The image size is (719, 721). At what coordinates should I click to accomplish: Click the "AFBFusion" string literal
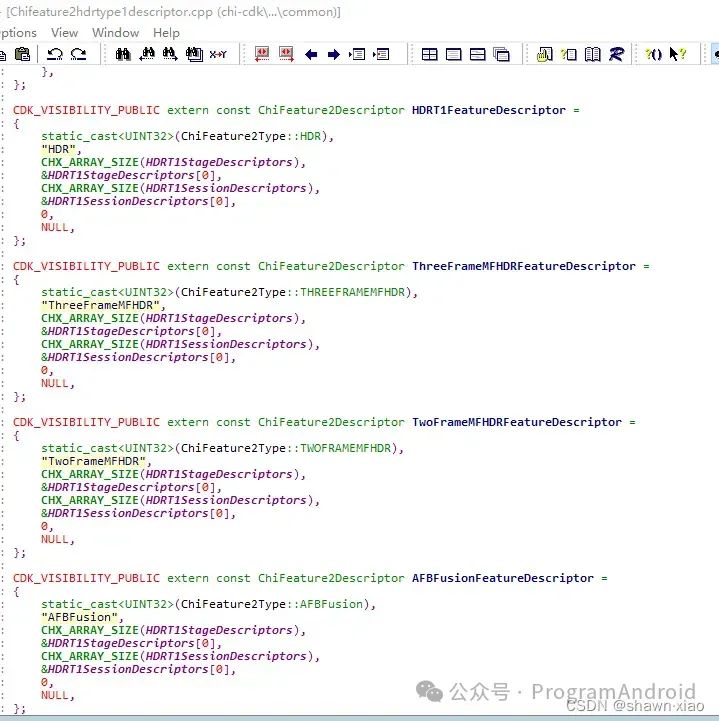coord(80,617)
